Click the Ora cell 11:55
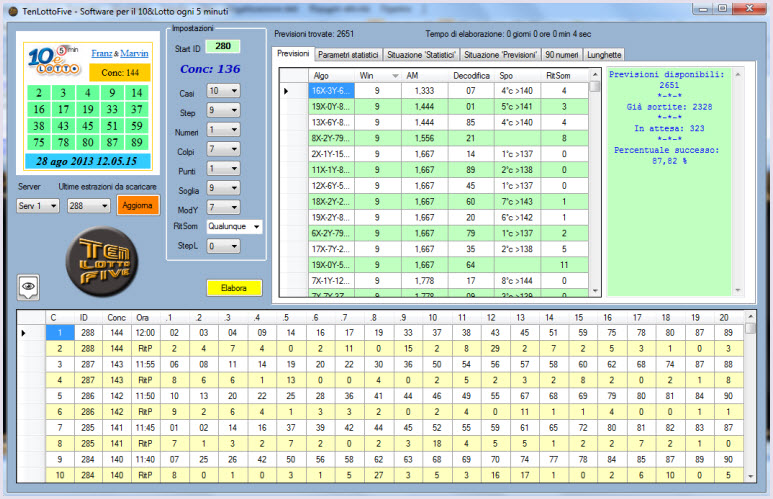Image resolution: width=773 pixels, height=499 pixels. (x=145, y=364)
